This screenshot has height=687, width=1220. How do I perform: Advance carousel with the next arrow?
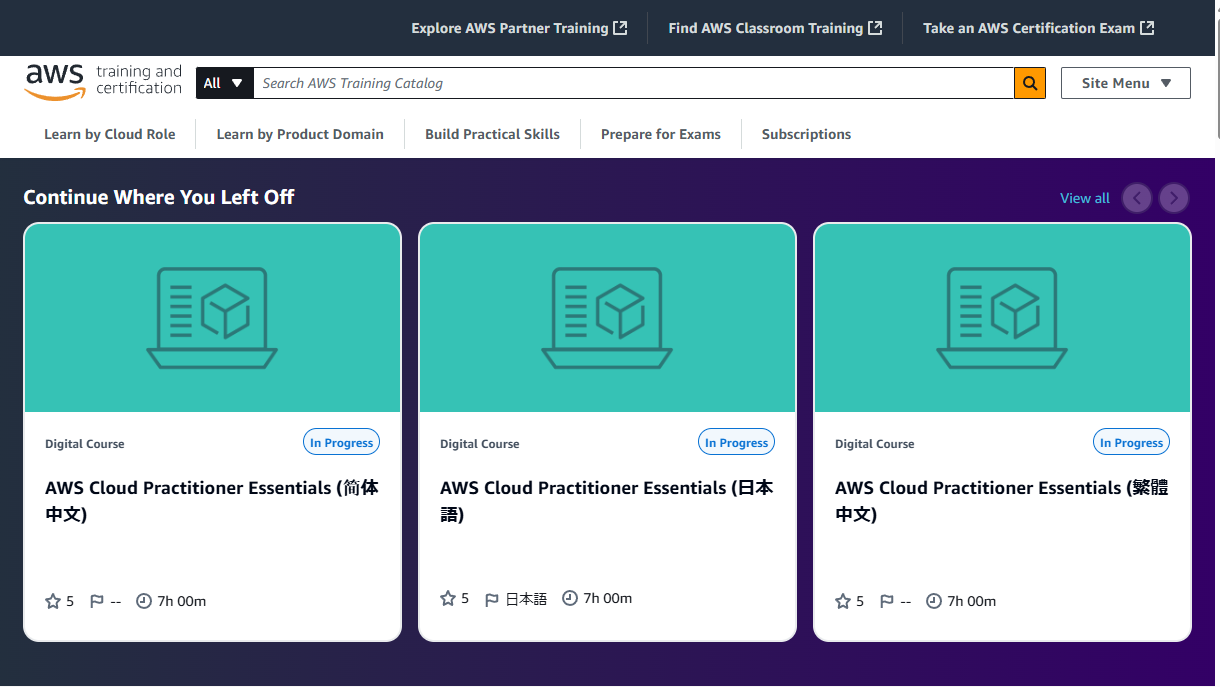coord(1174,198)
